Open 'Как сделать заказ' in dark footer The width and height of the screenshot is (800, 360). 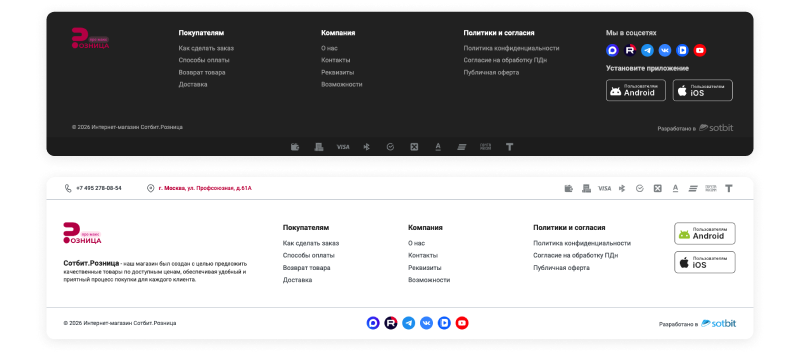(x=206, y=48)
